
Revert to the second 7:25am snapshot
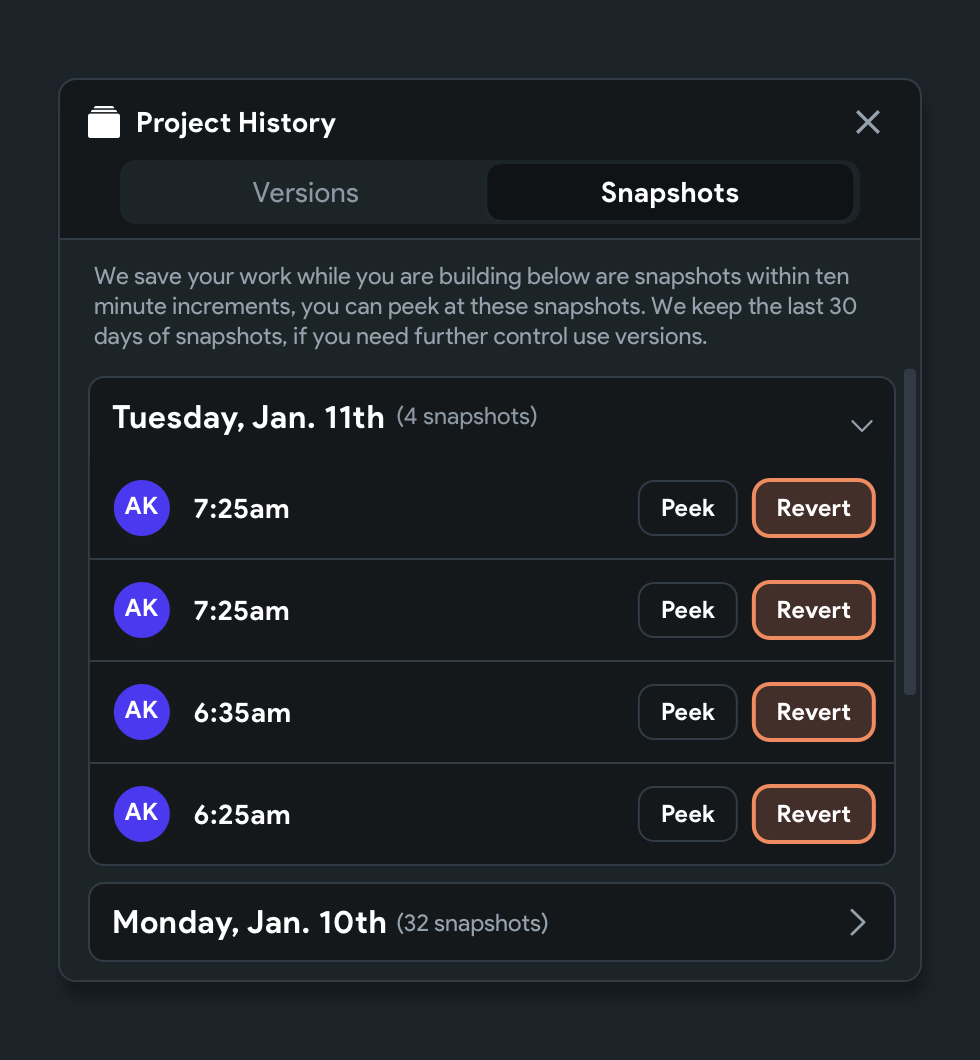pyautogui.click(x=813, y=610)
